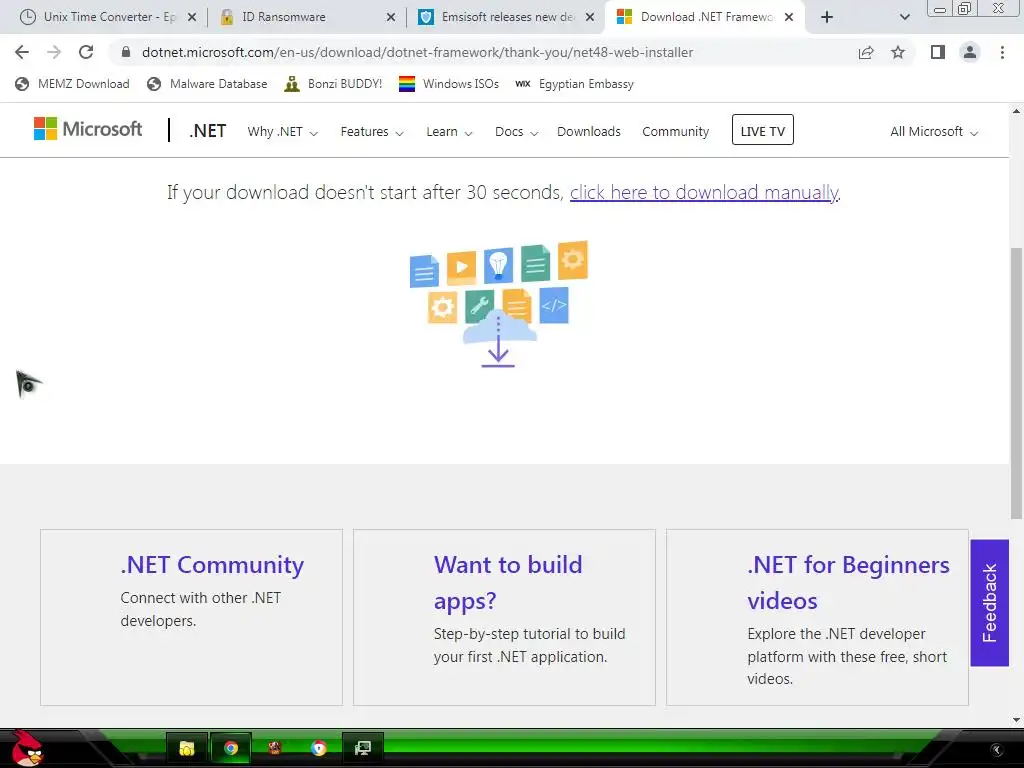Go back to the previous page
The height and width of the screenshot is (768, 1024).
[x=22, y=52]
